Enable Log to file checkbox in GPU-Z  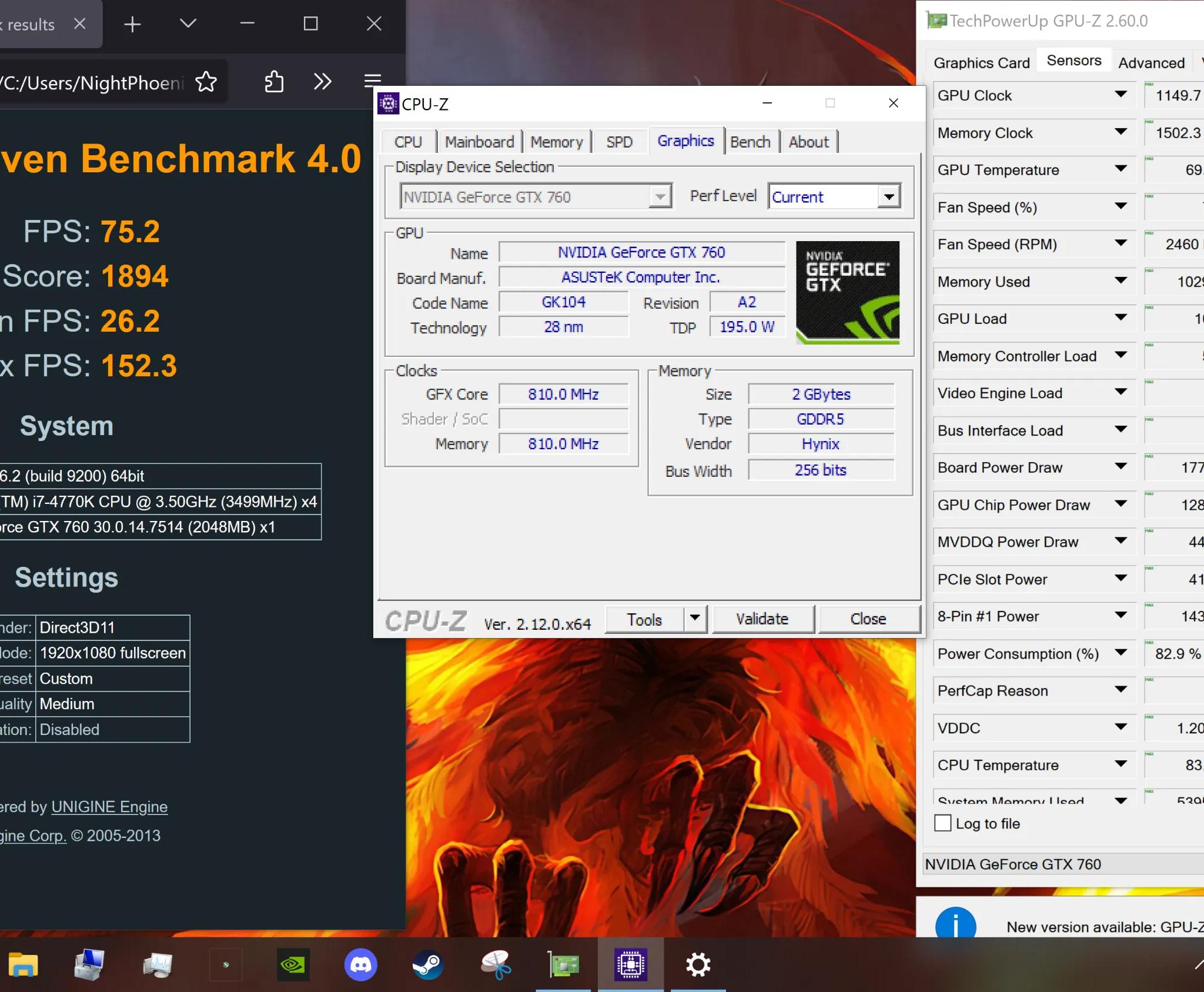click(942, 823)
